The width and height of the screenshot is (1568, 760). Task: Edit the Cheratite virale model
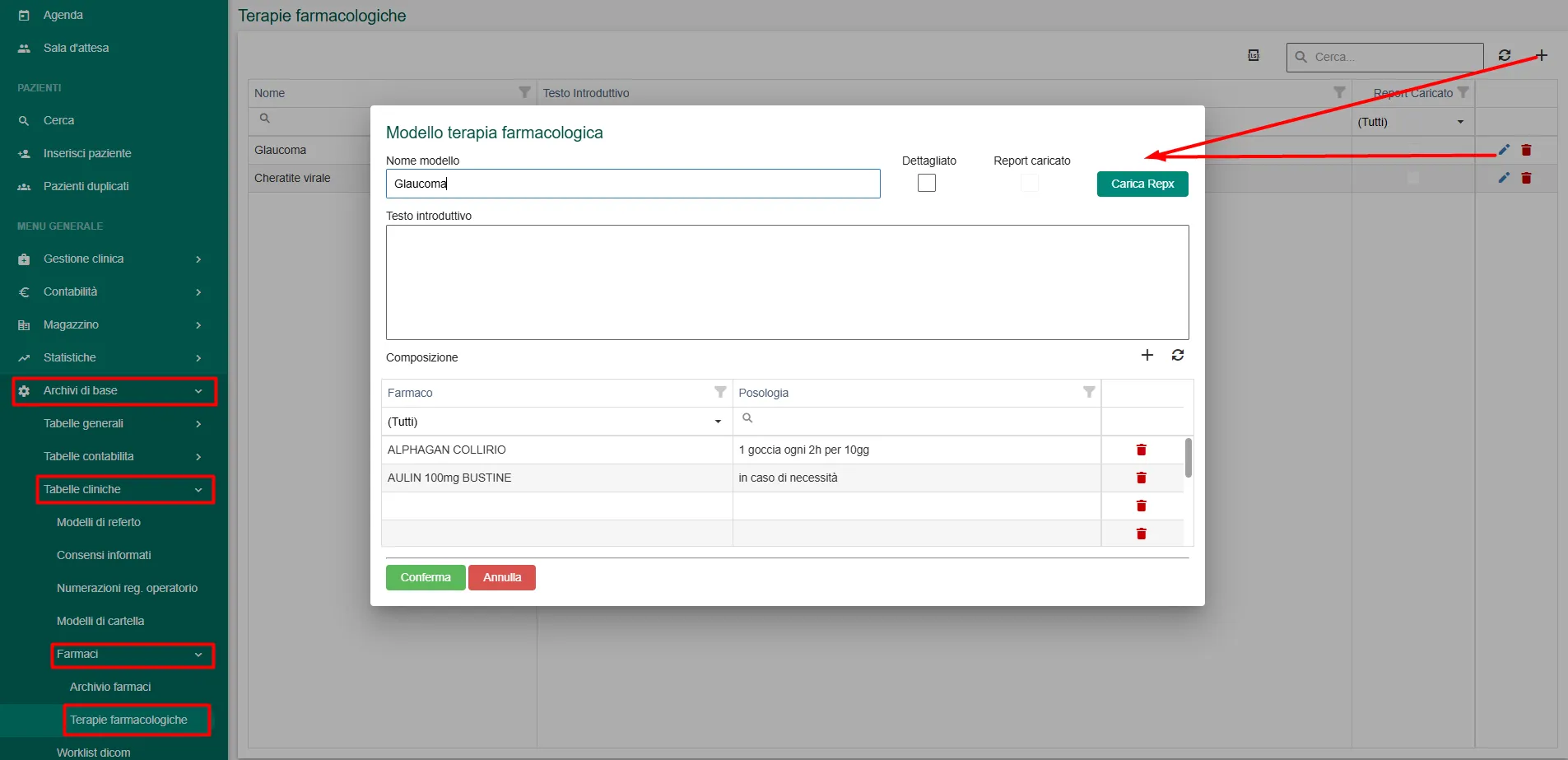[x=1504, y=178]
